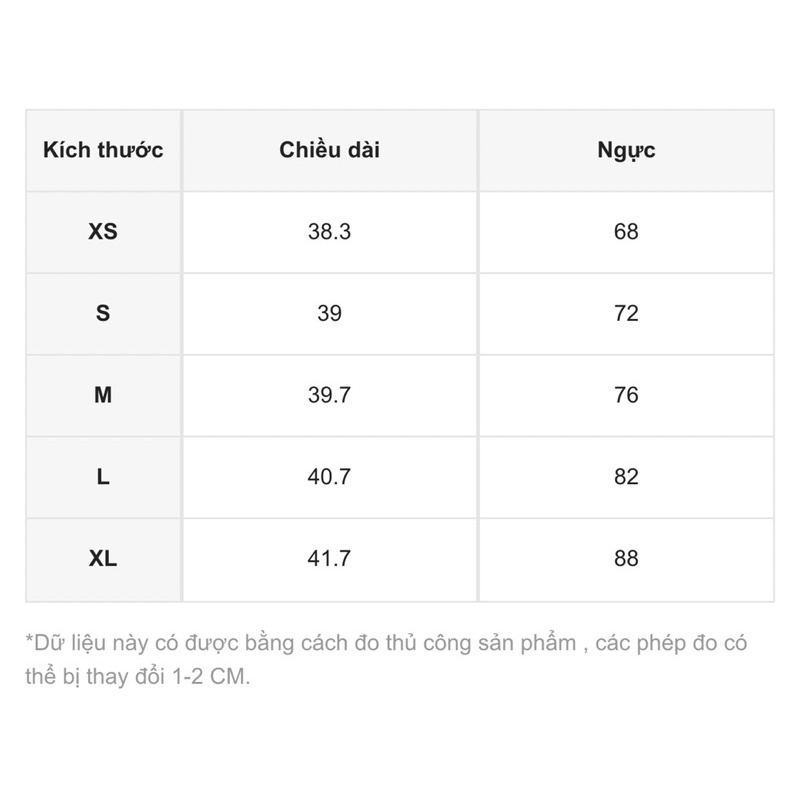The width and height of the screenshot is (800, 800).
Task: Select the XL size row label
Action: (103, 559)
